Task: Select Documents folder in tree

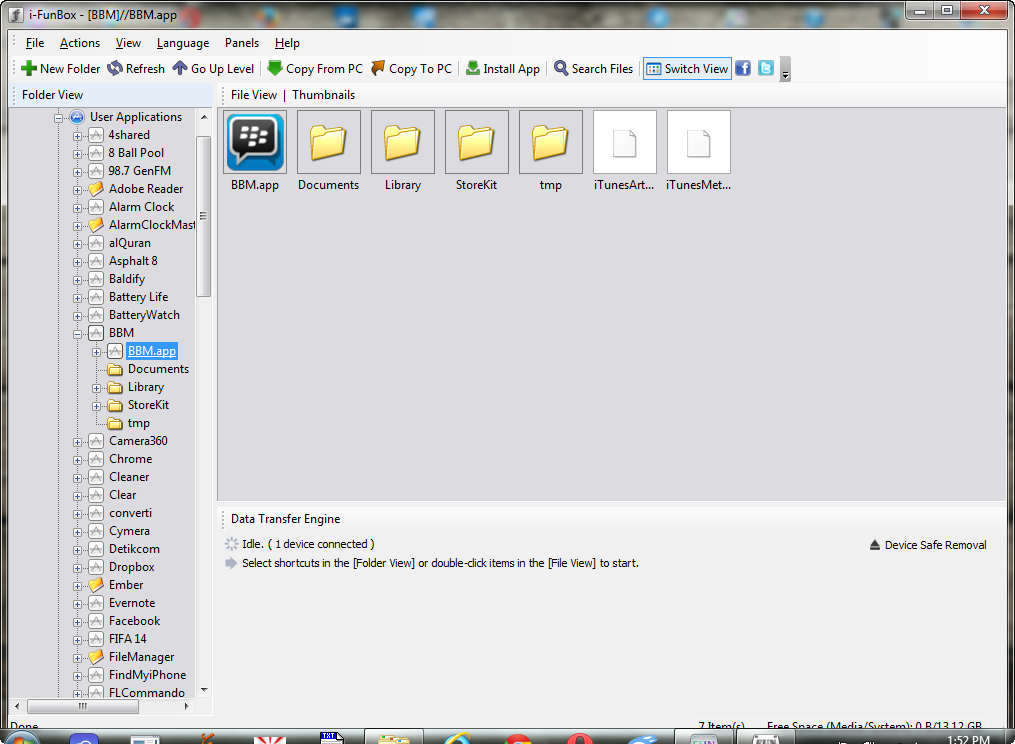Action: 158,369
